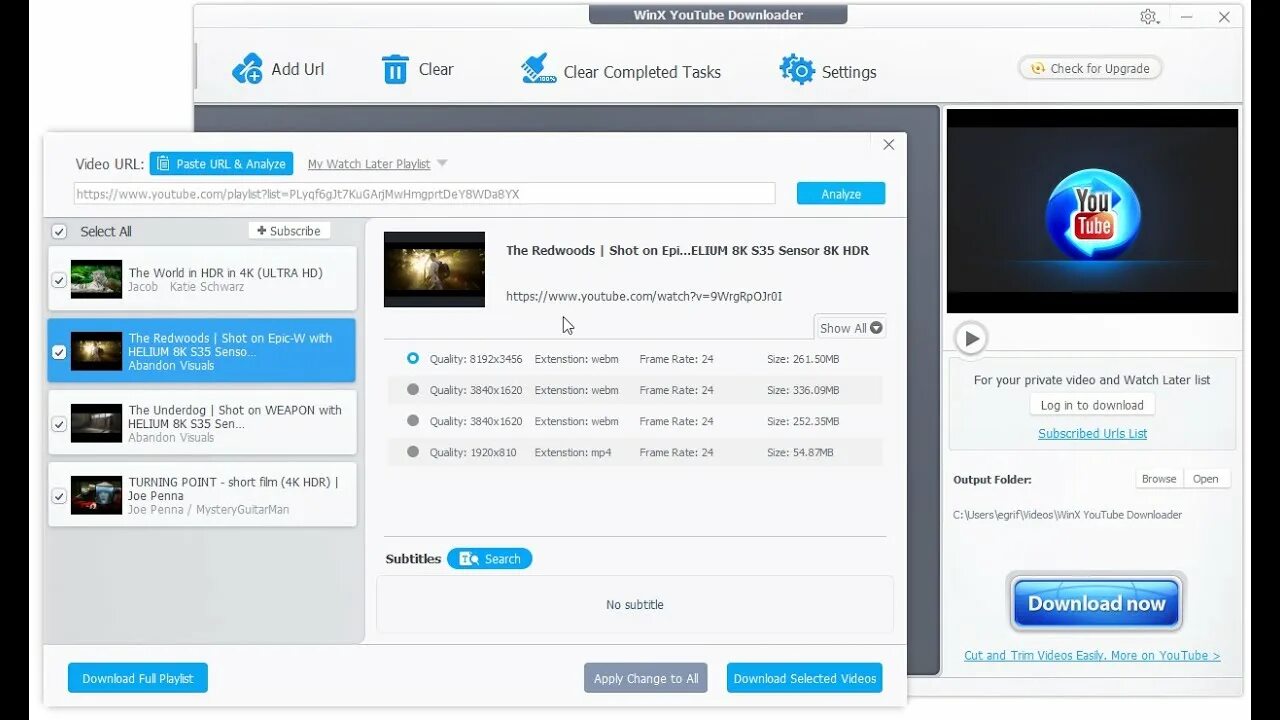Click the TURNING POINT video thumbnail
This screenshot has height=720, width=1280.
pyautogui.click(x=96, y=495)
